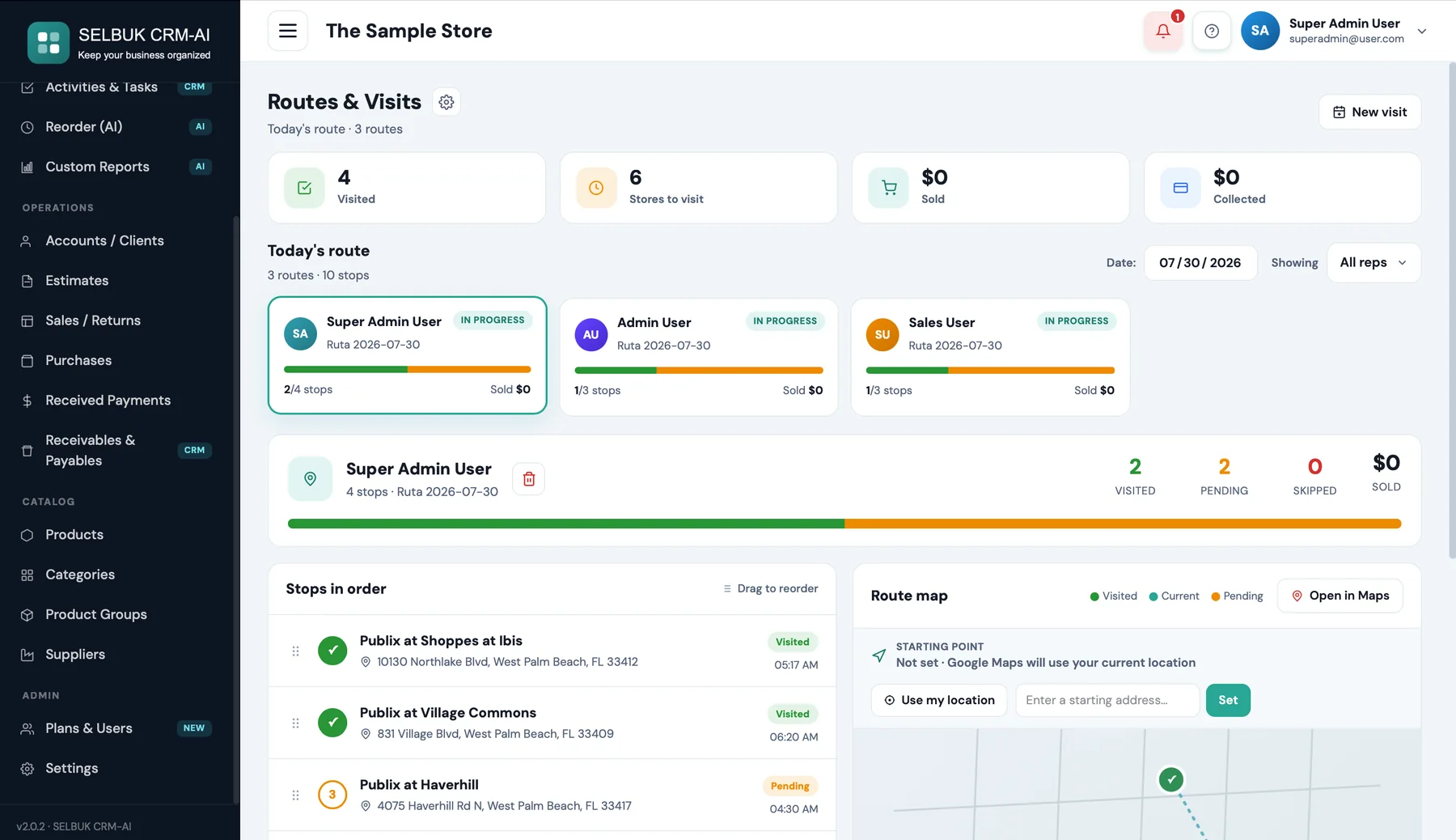The width and height of the screenshot is (1456, 840).
Task: Go to Received Payments in sidebar
Action: 108,401
